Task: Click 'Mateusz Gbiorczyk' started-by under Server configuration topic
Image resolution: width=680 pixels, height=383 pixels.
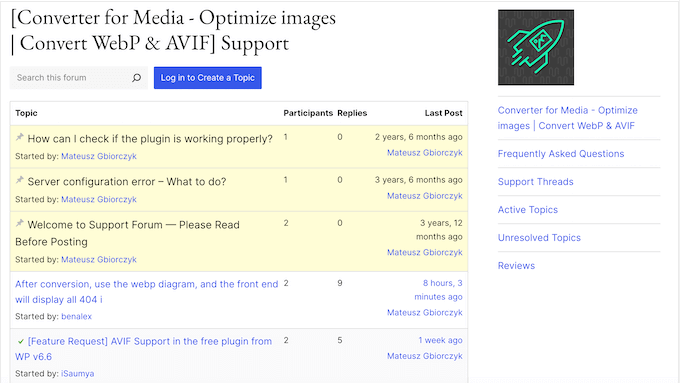Action: click(99, 200)
